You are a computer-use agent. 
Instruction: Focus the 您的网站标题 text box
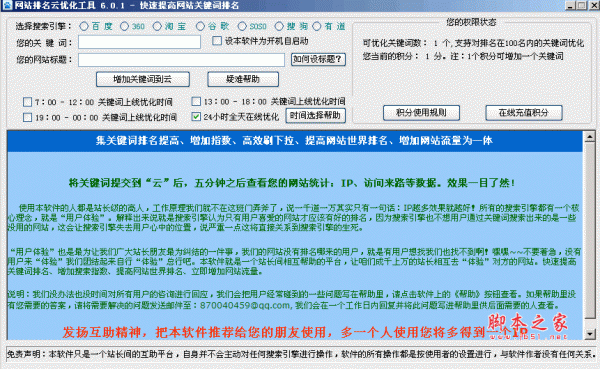(x=181, y=60)
